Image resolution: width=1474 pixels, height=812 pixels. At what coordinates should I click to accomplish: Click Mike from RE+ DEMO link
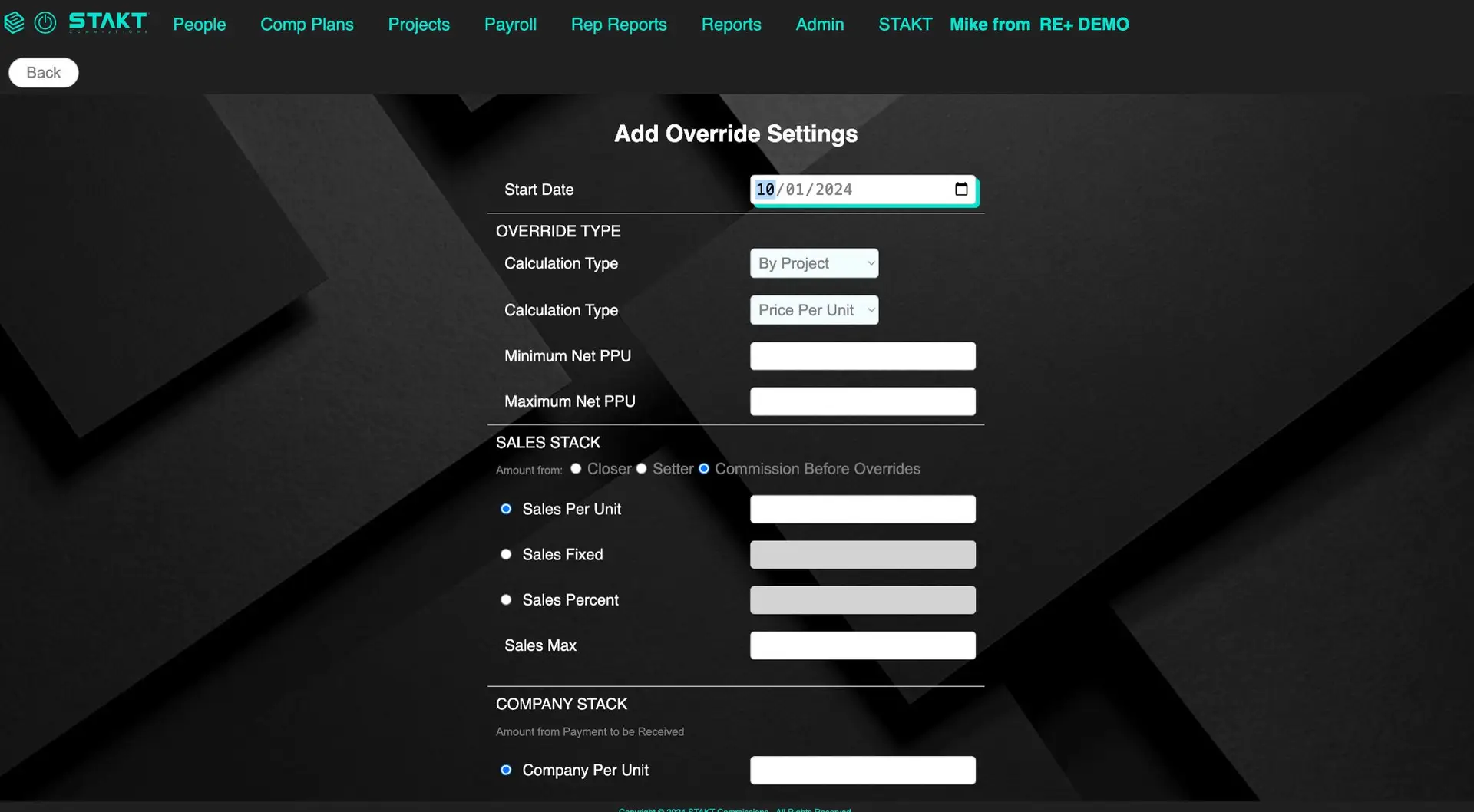[x=1039, y=25]
